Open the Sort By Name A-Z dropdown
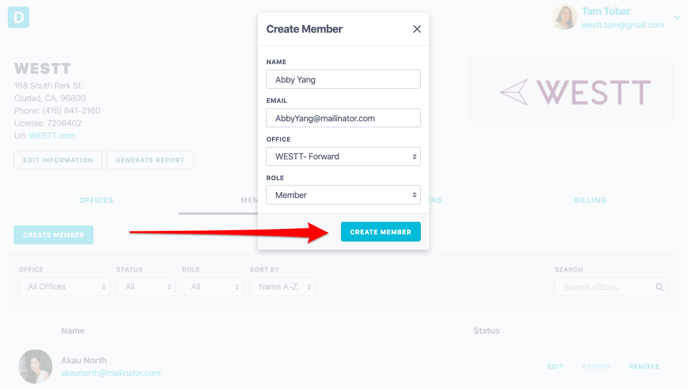 pos(283,287)
